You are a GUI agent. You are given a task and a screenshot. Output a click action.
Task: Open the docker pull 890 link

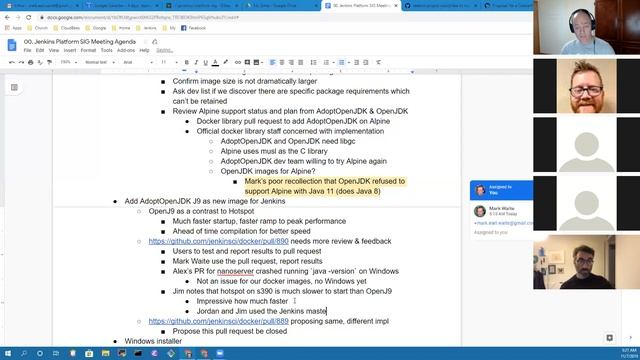(x=218, y=241)
